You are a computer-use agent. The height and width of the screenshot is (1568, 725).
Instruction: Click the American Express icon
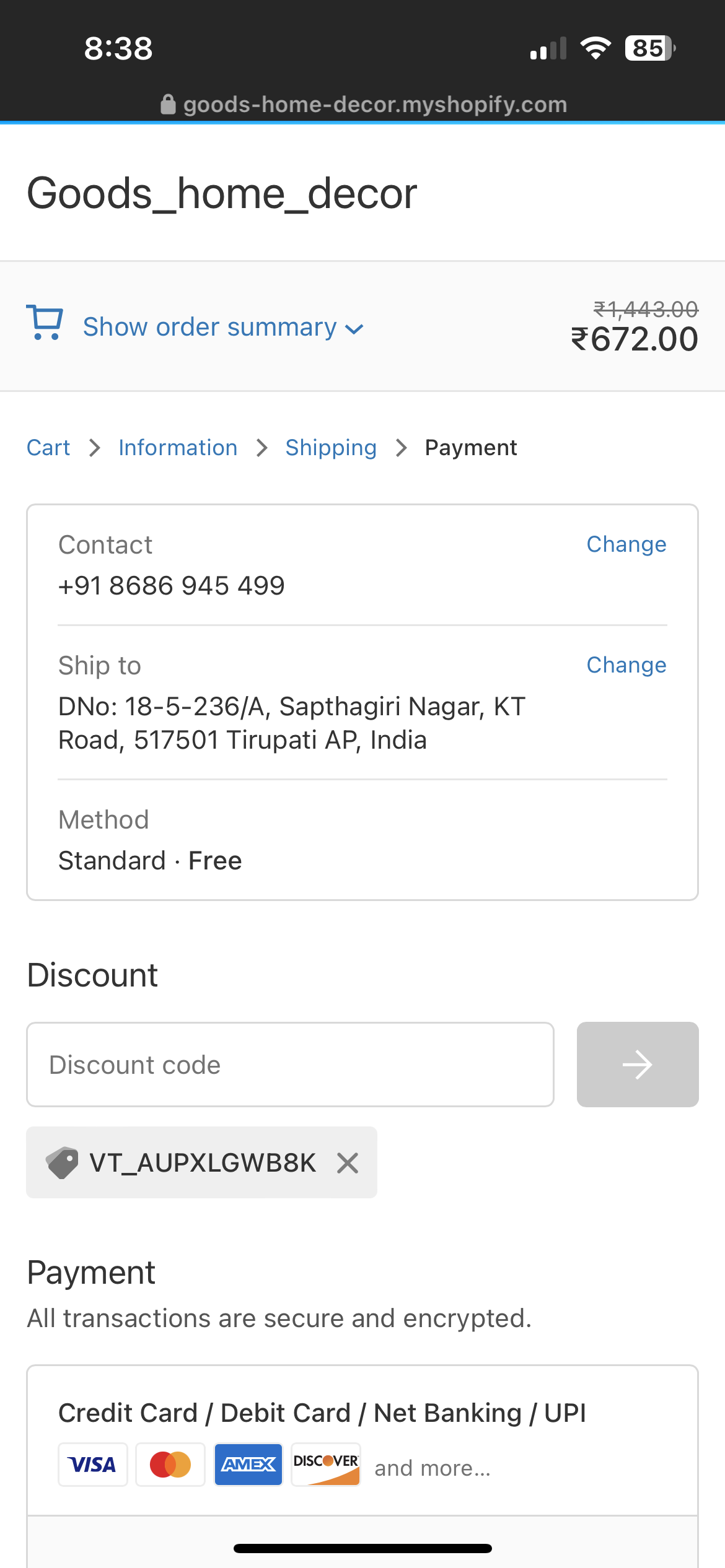click(x=248, y=1465)
